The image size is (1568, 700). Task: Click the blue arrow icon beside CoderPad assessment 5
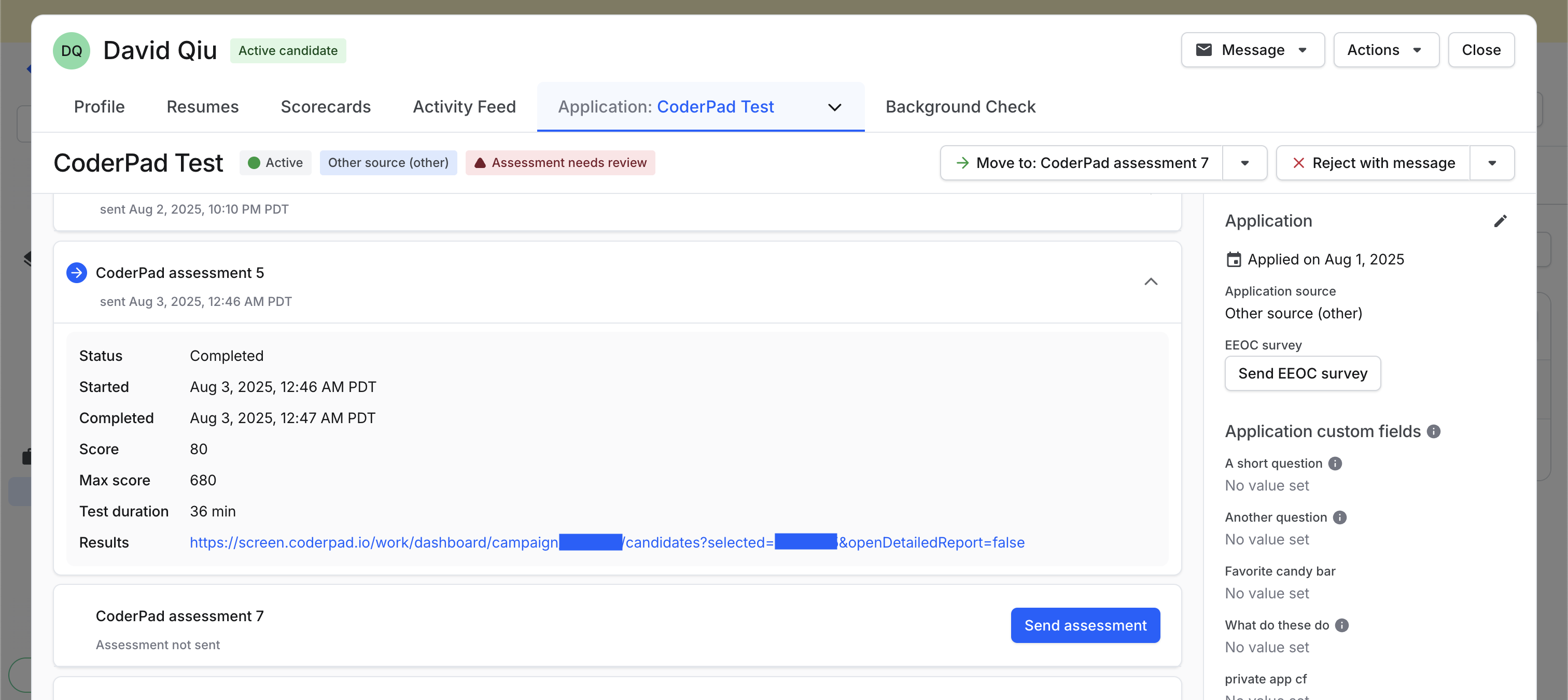pos(76,273)
